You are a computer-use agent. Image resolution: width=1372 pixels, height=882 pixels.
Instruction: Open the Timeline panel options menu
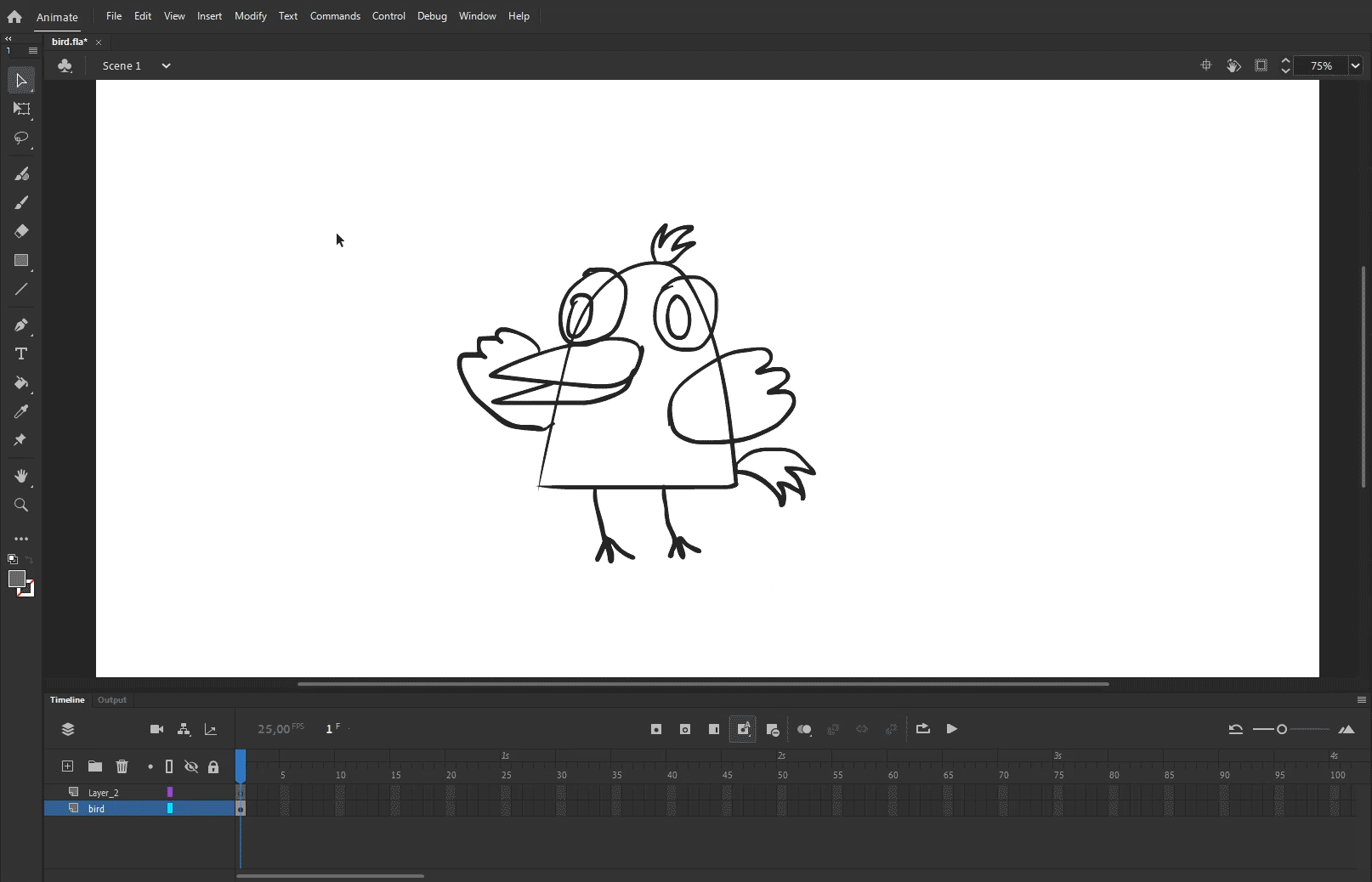[x=1361, y=700]
